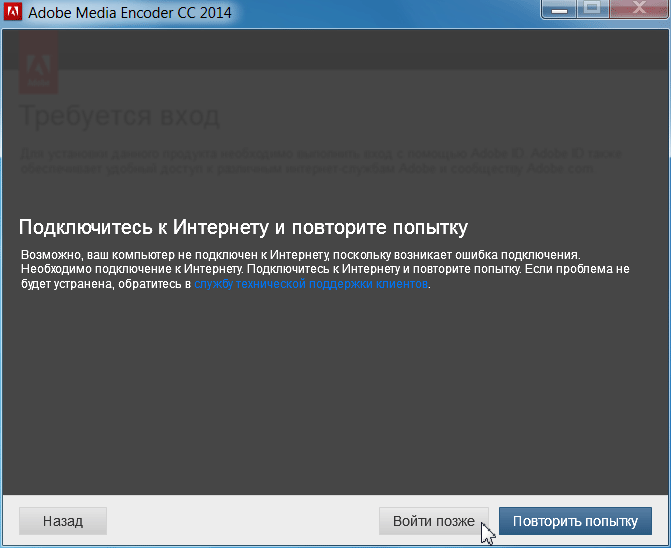Click the Adobe icon in title bar

click(12, 12)
